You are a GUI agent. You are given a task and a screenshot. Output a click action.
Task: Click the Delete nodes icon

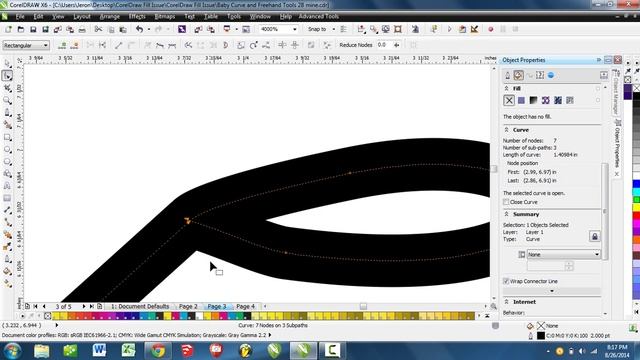coord(74,45)
